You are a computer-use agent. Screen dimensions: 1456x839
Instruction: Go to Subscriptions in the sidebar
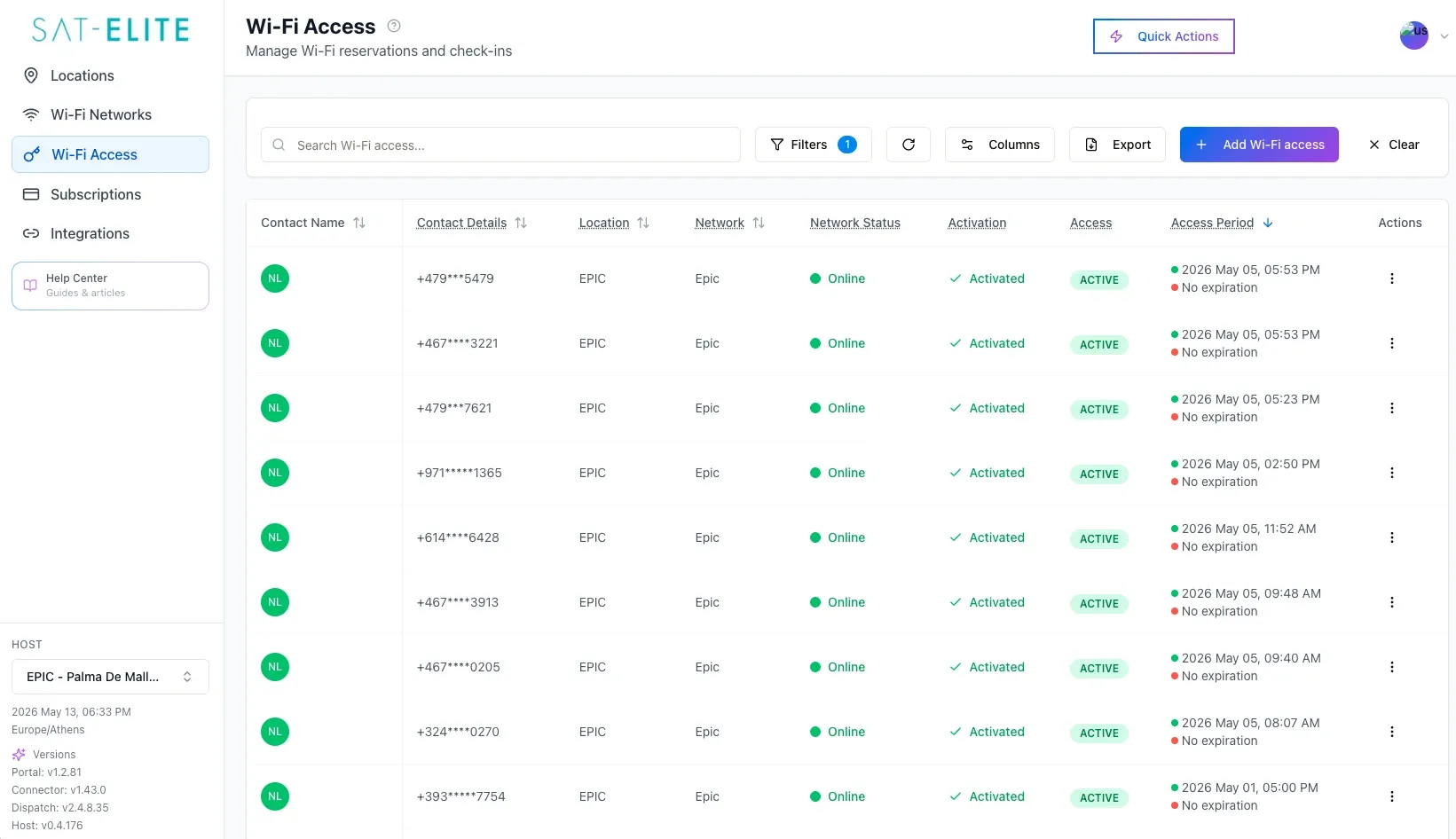tap(110, 194)
